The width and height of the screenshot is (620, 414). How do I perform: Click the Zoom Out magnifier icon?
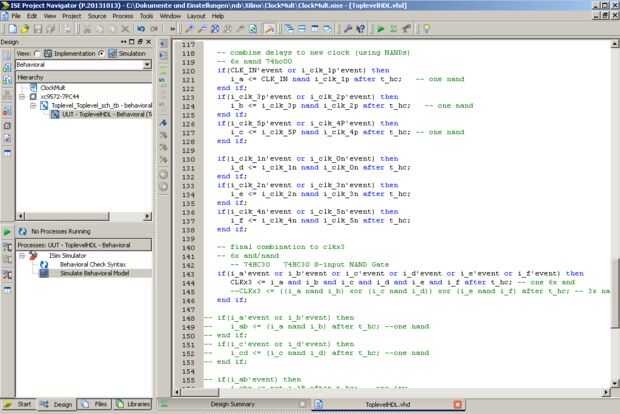pyautogui.click(x=202, y=29)
